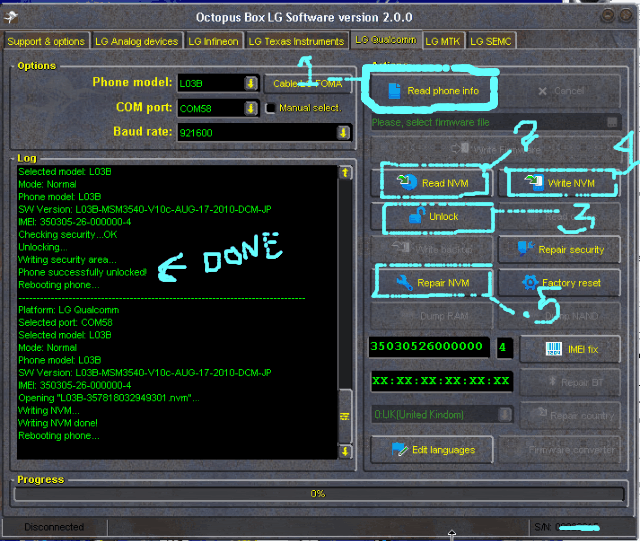
Task: Click the Dump RAM button
Action: pyautogui.click(x=431, y=316)
